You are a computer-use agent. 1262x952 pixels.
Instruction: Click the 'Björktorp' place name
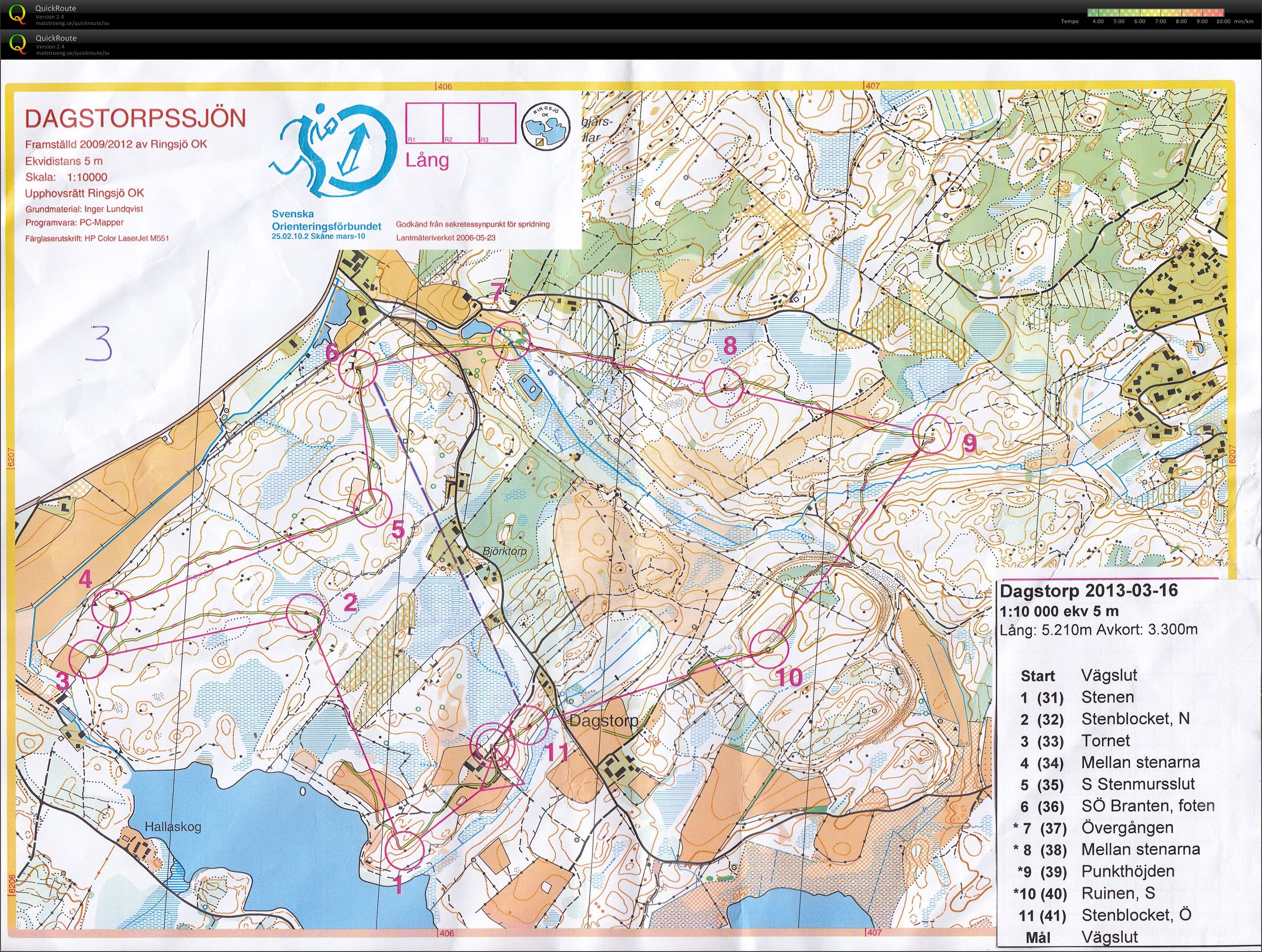tap(504, 552)
